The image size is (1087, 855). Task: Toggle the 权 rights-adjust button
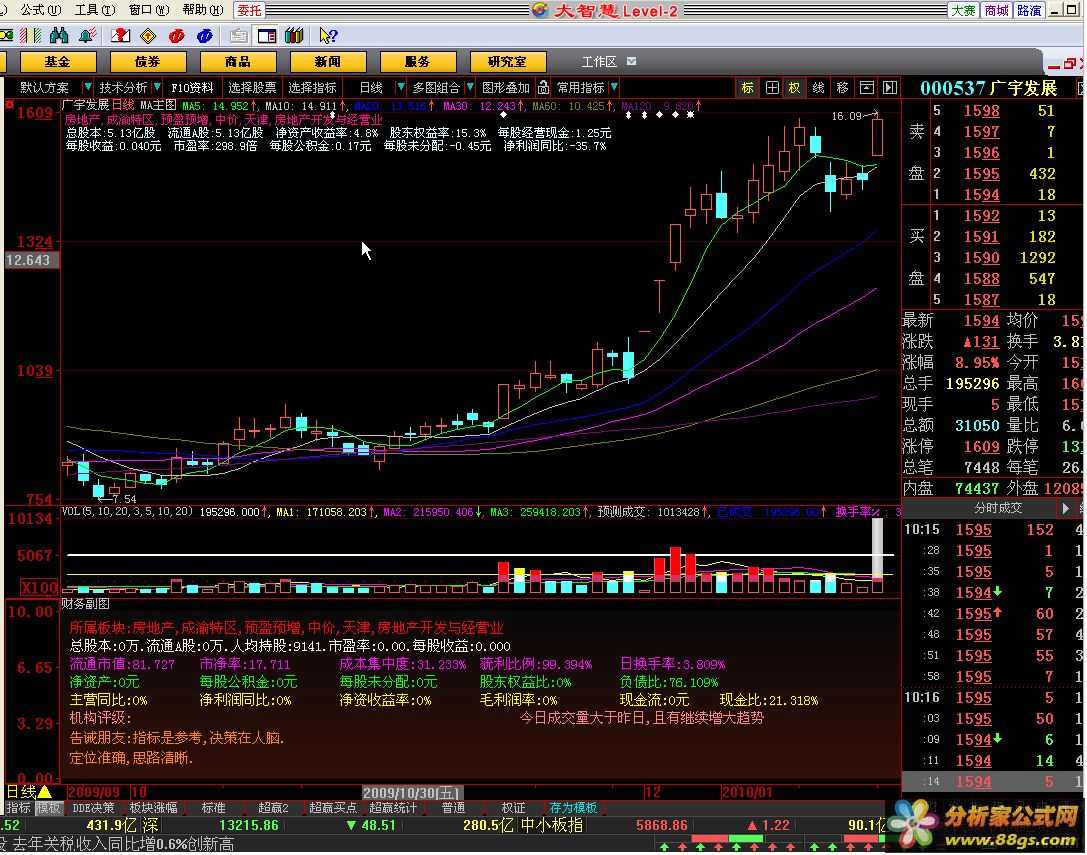point(794,87)
